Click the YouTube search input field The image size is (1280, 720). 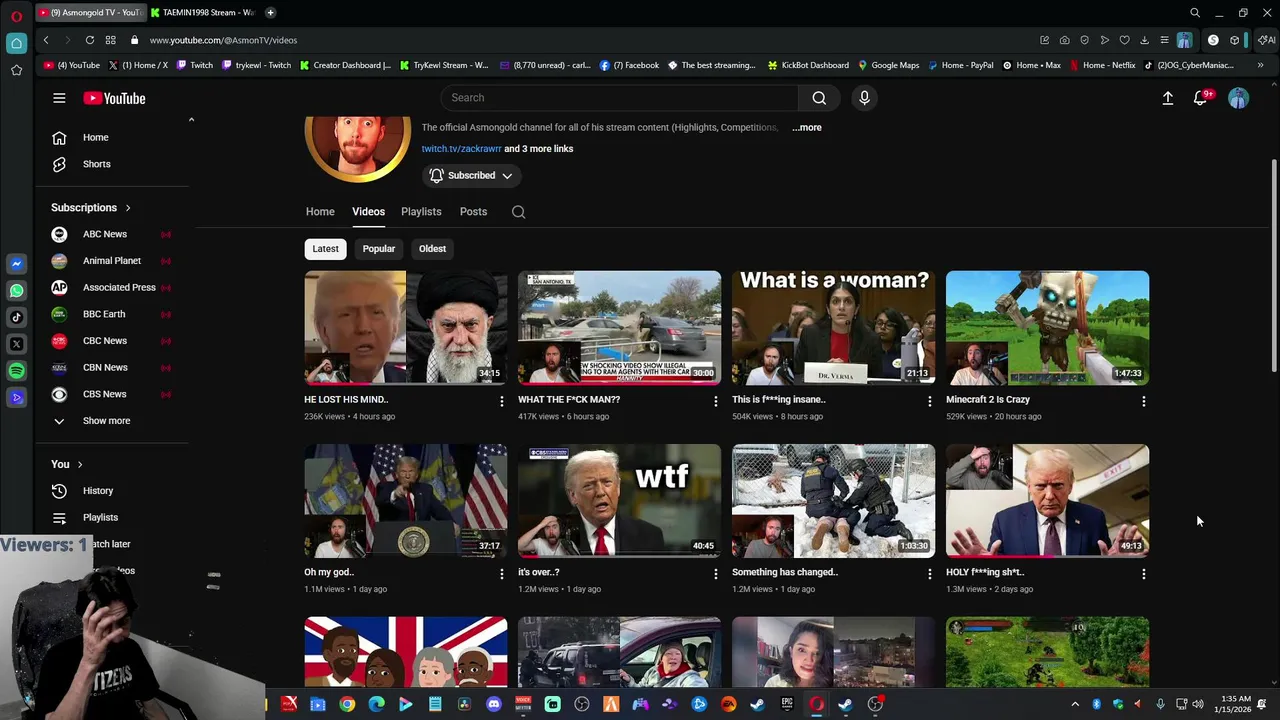tap(620, 98)
